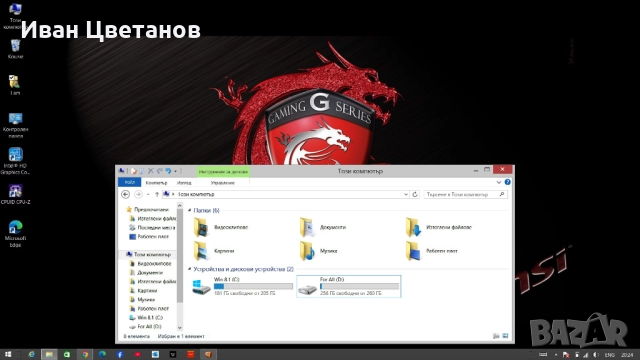
Task: Click the D: drive capacity bar
Action: (x=359, y=286)
